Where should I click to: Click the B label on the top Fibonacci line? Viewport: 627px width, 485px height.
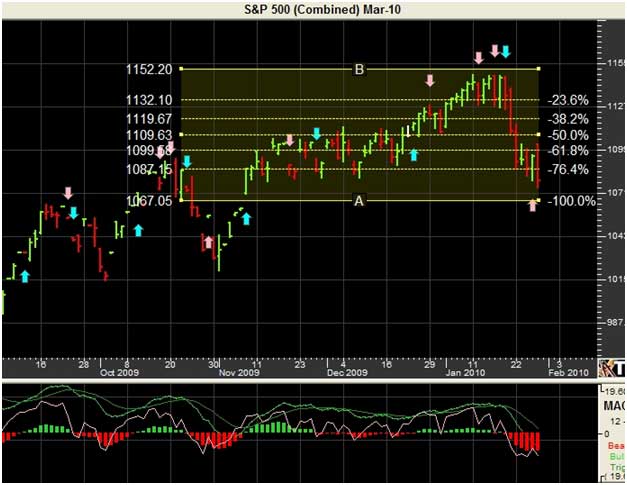(x=359, y=70)
